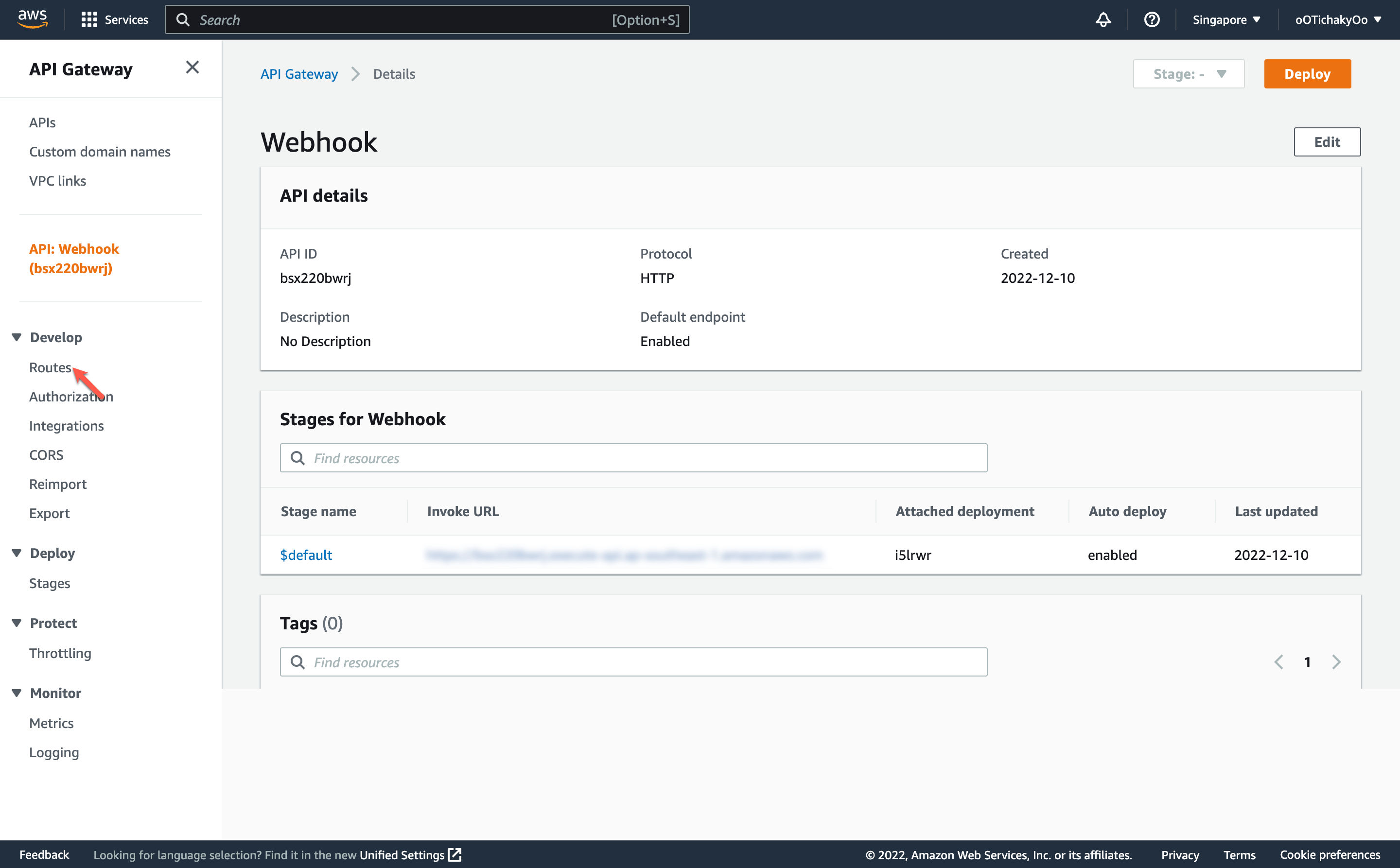Screen dimensions: 1400x868
Task: Open the Services menu grid icon
Action: click(89, 19)
